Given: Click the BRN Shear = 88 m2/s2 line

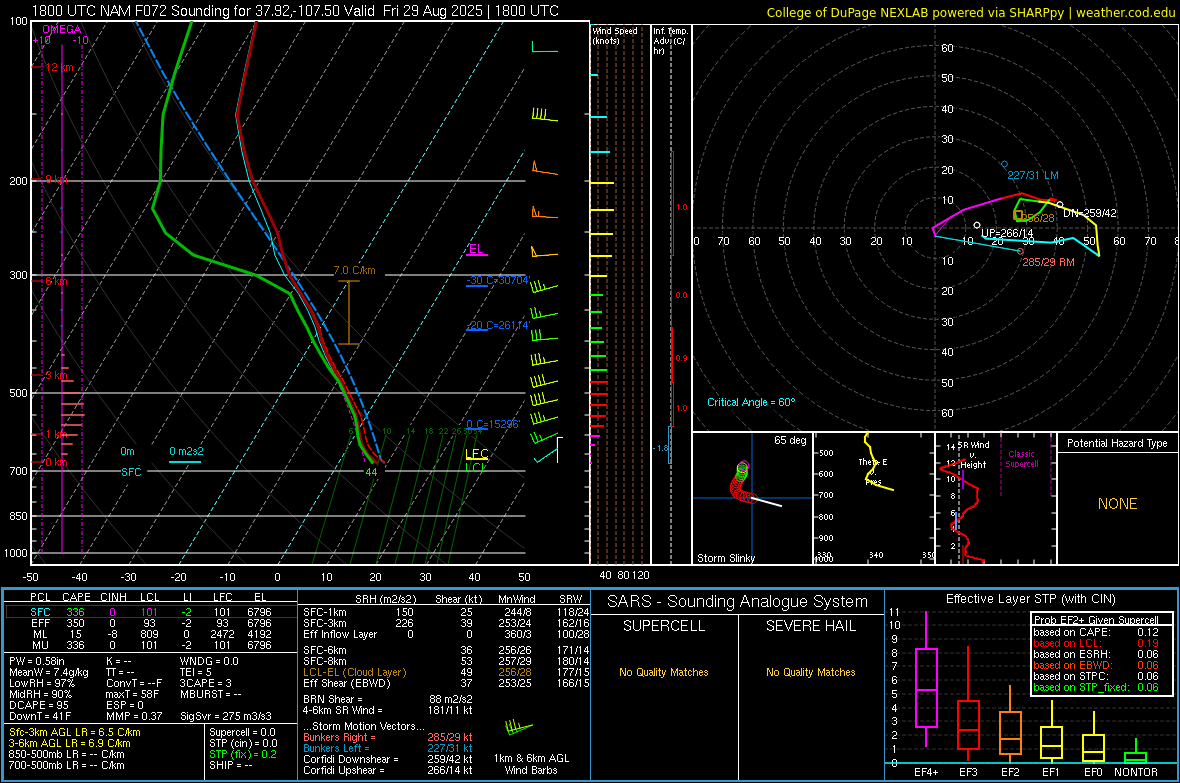Looking at the screenshot, I should coord(388,699).
